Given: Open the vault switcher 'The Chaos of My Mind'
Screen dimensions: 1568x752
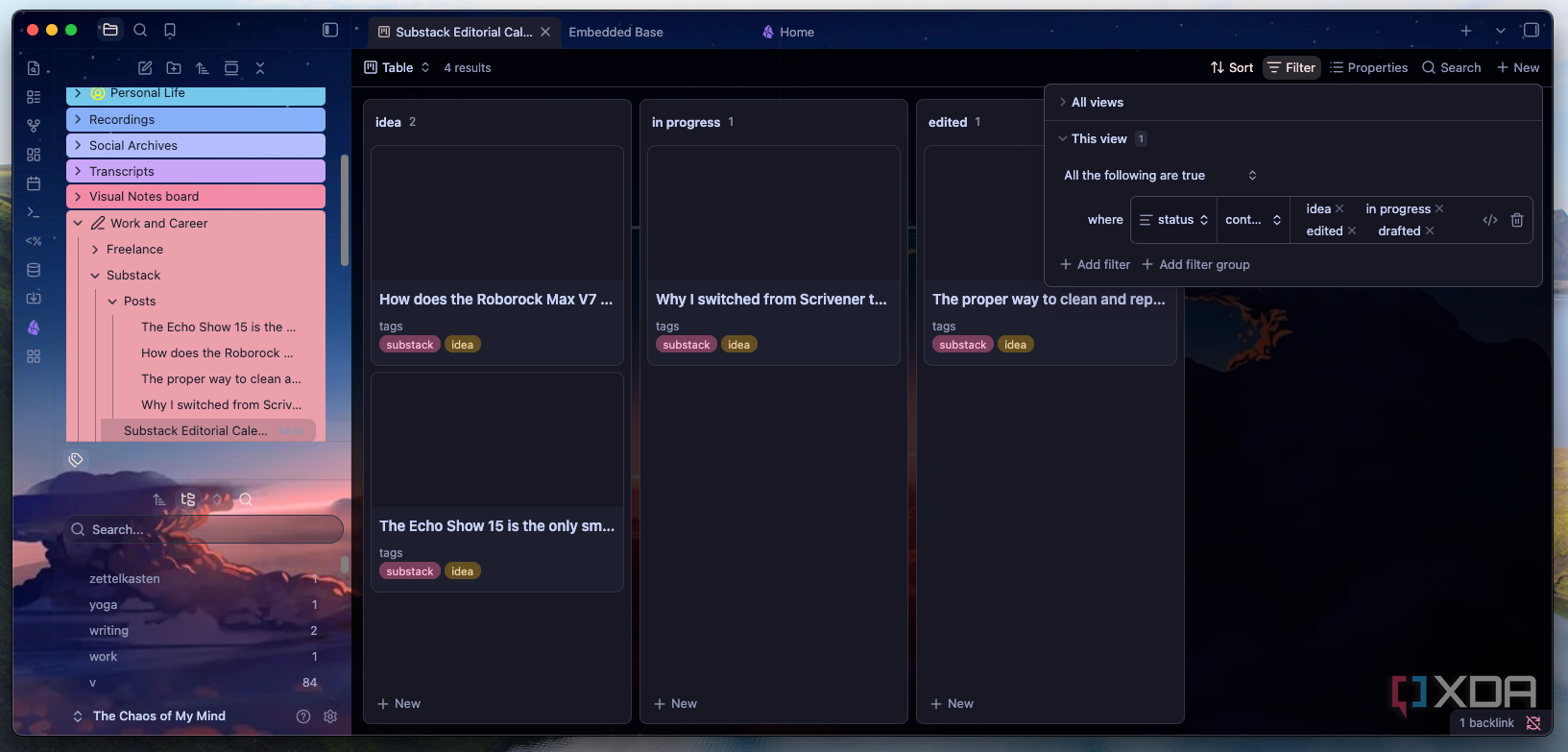Looking at the screenshot, I should 150,716.
